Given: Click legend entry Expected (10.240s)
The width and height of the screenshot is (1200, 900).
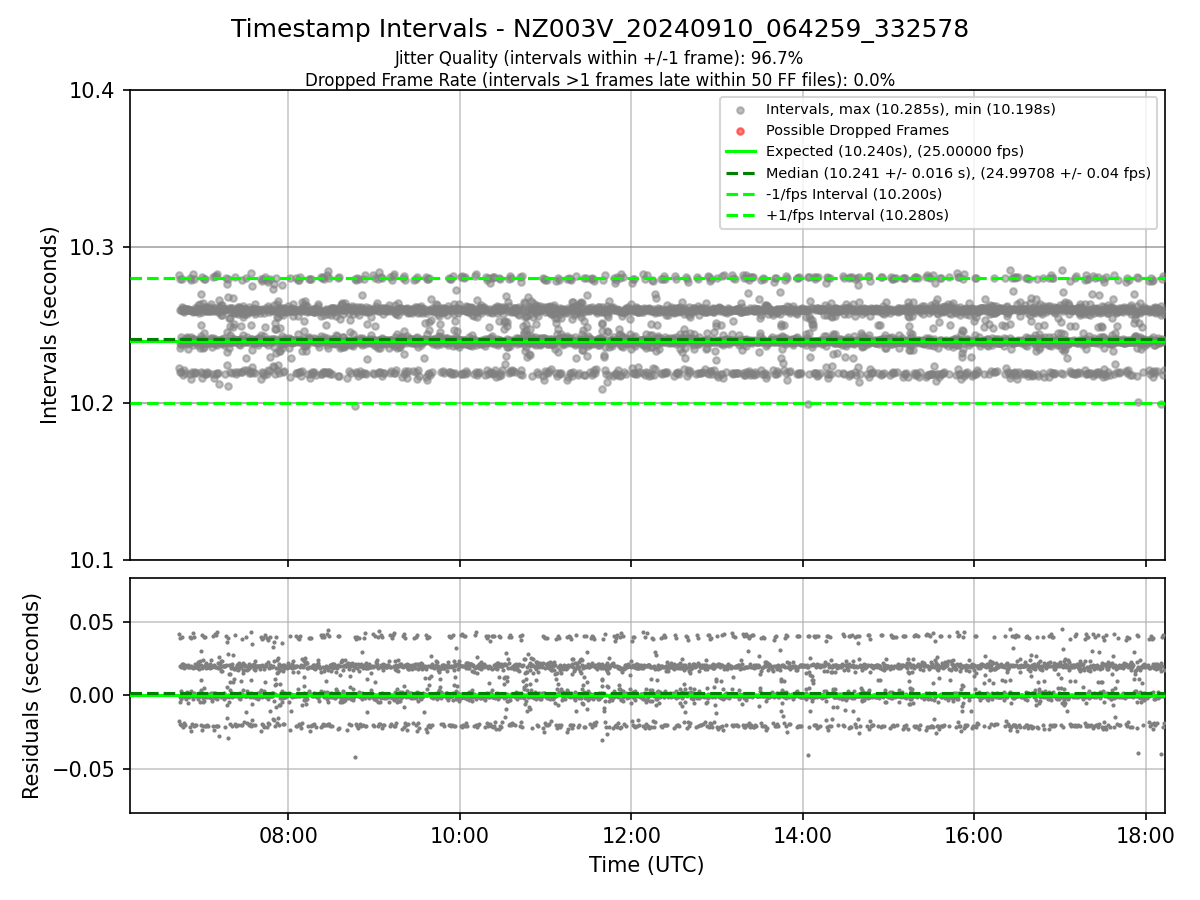Looking at the screenshot, I should coord(894,151).
